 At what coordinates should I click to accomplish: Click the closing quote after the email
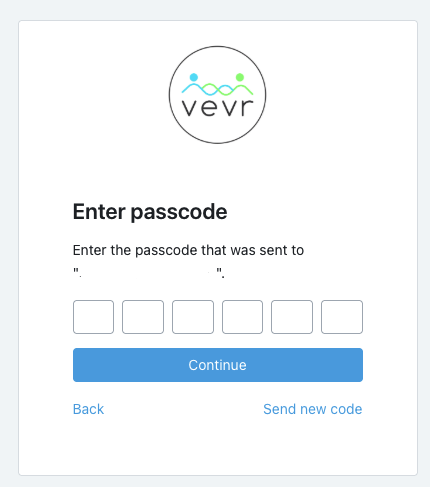pos(220,271)
